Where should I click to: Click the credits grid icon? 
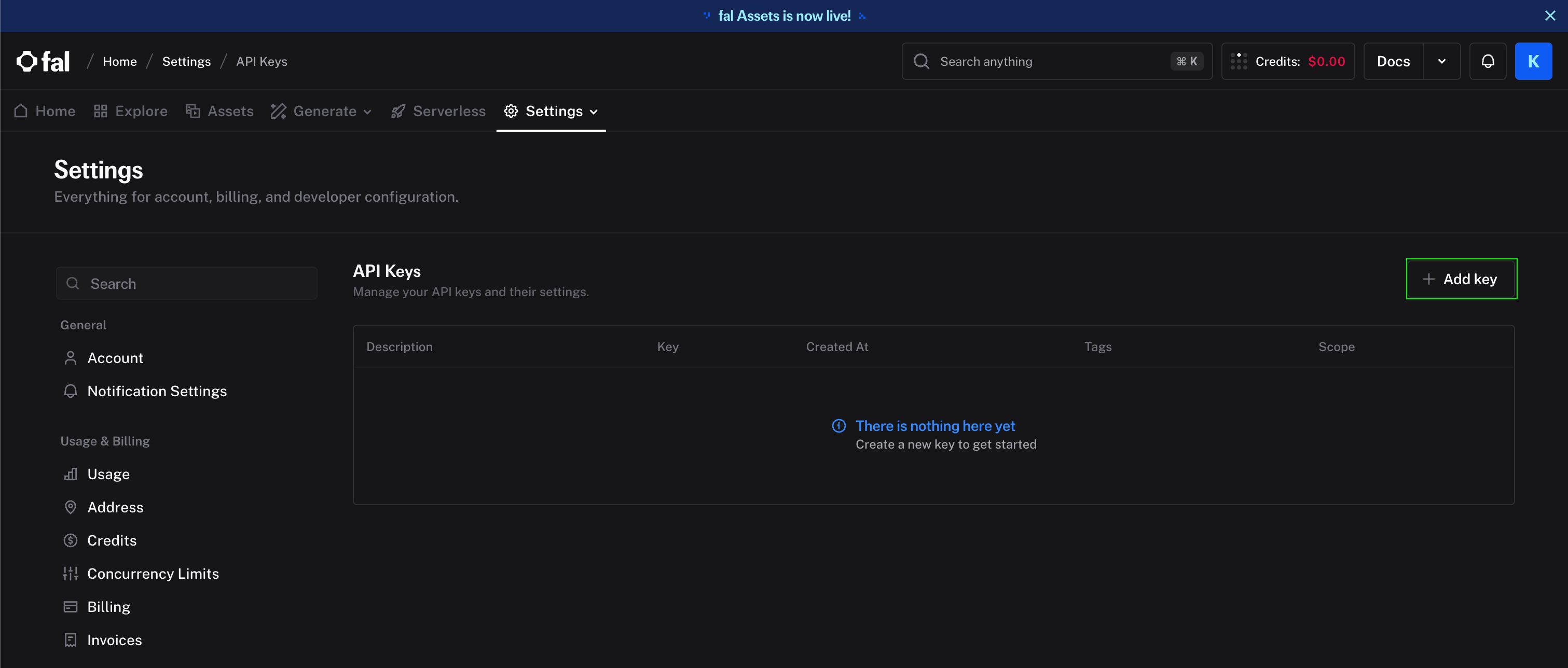tap(1239, 61)
